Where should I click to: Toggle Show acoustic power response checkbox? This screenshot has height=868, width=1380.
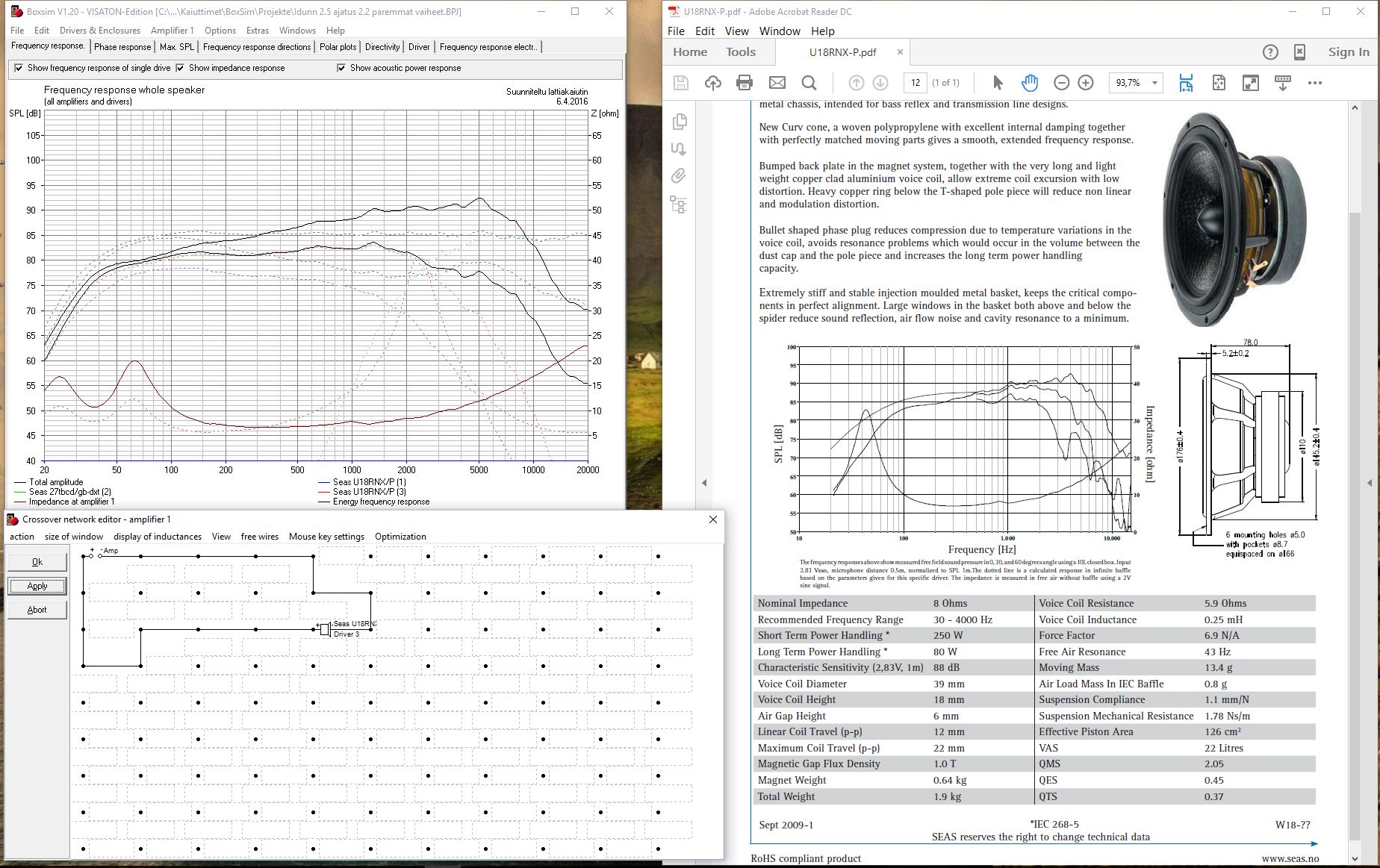341,68
